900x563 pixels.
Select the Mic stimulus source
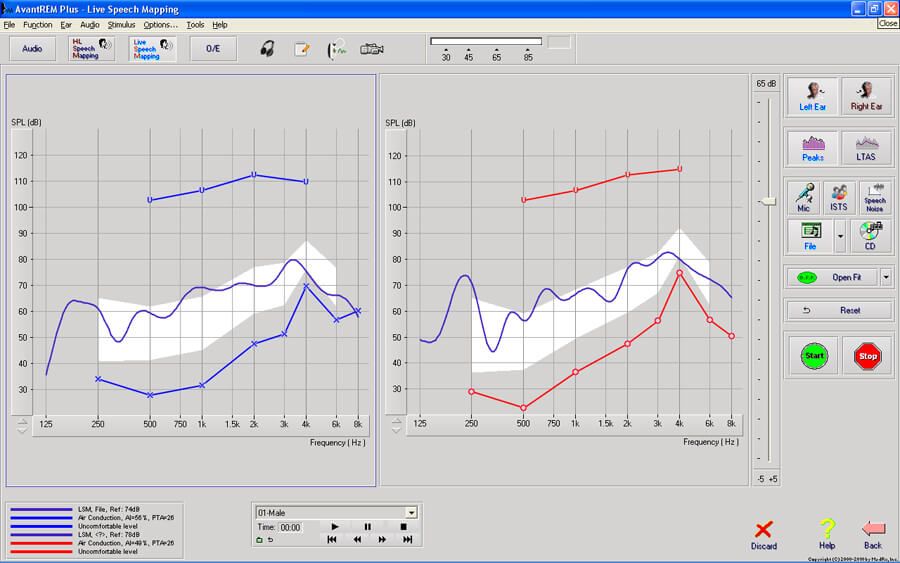(x=803, y=197)
